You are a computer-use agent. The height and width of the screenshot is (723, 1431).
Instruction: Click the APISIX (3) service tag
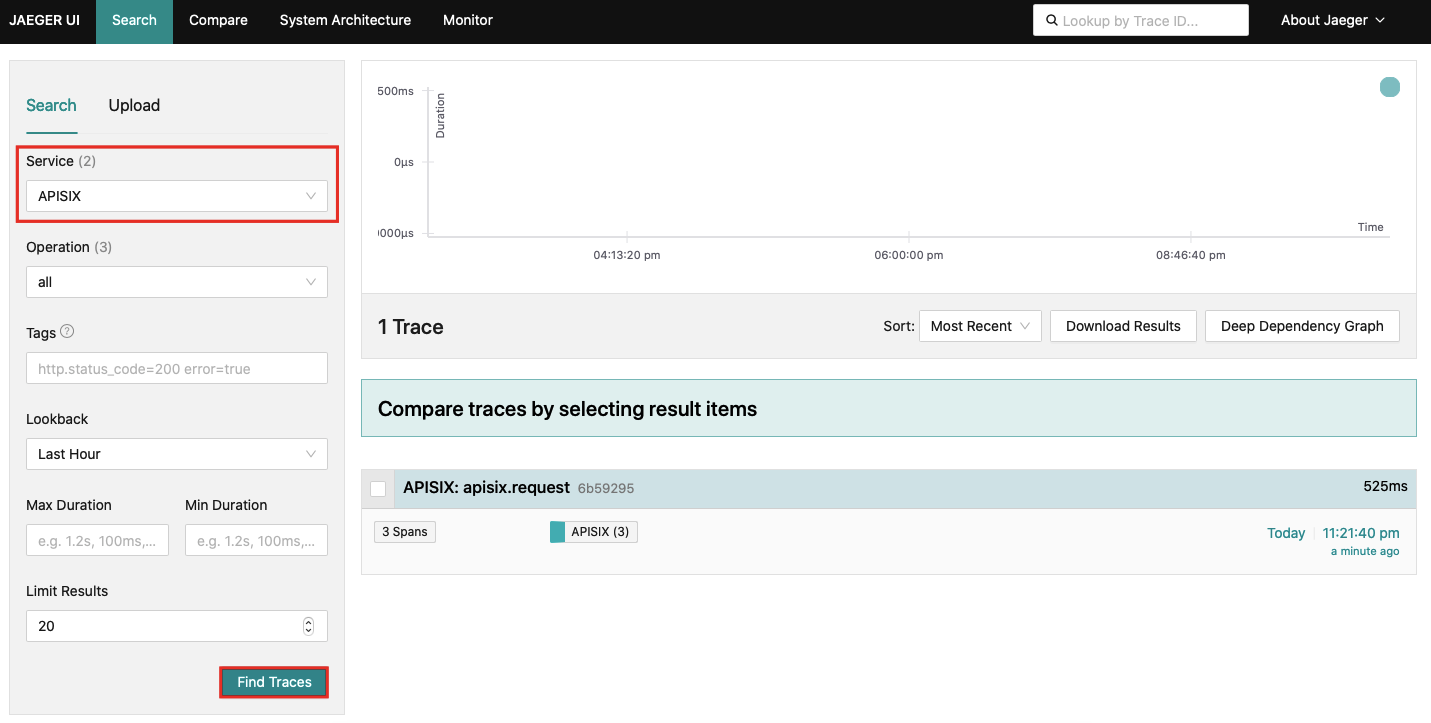point(594,532)
